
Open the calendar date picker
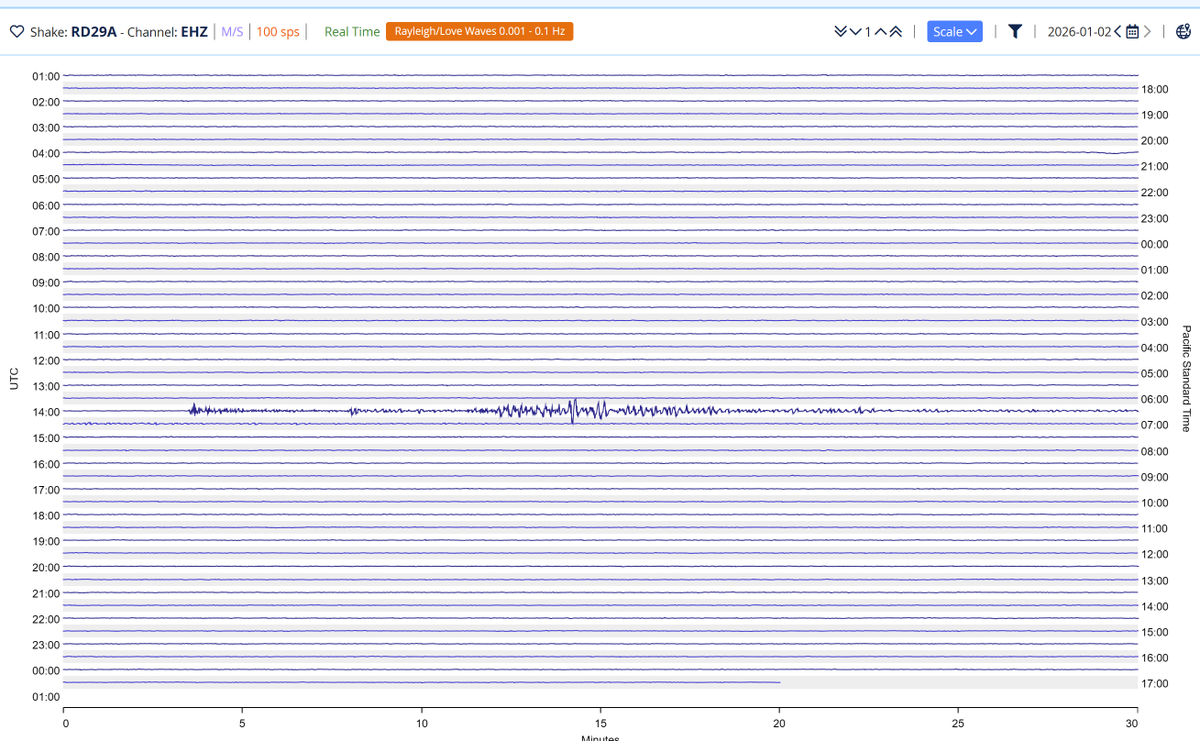1132,32
